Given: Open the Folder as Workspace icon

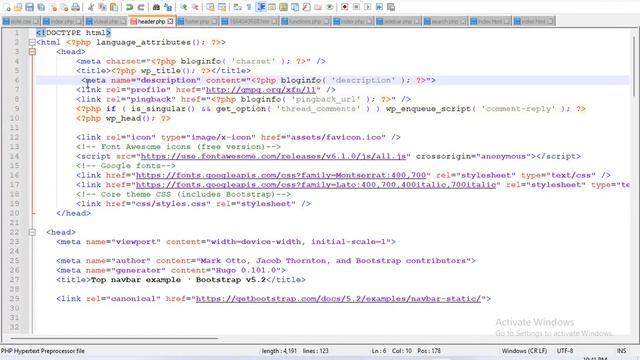Looking at the screenshot, I should tap(318, 7).
